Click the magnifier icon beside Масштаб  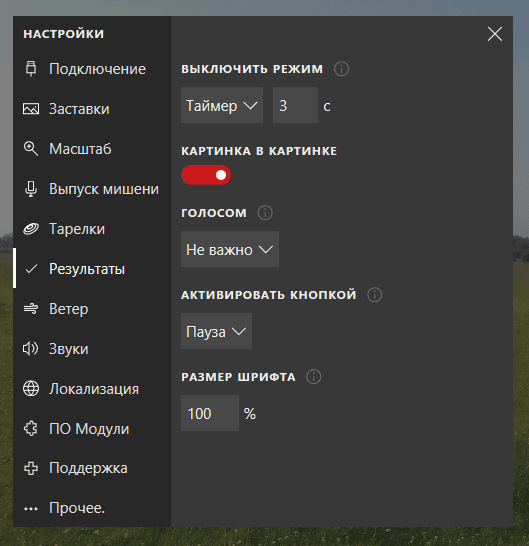(31, 149)
